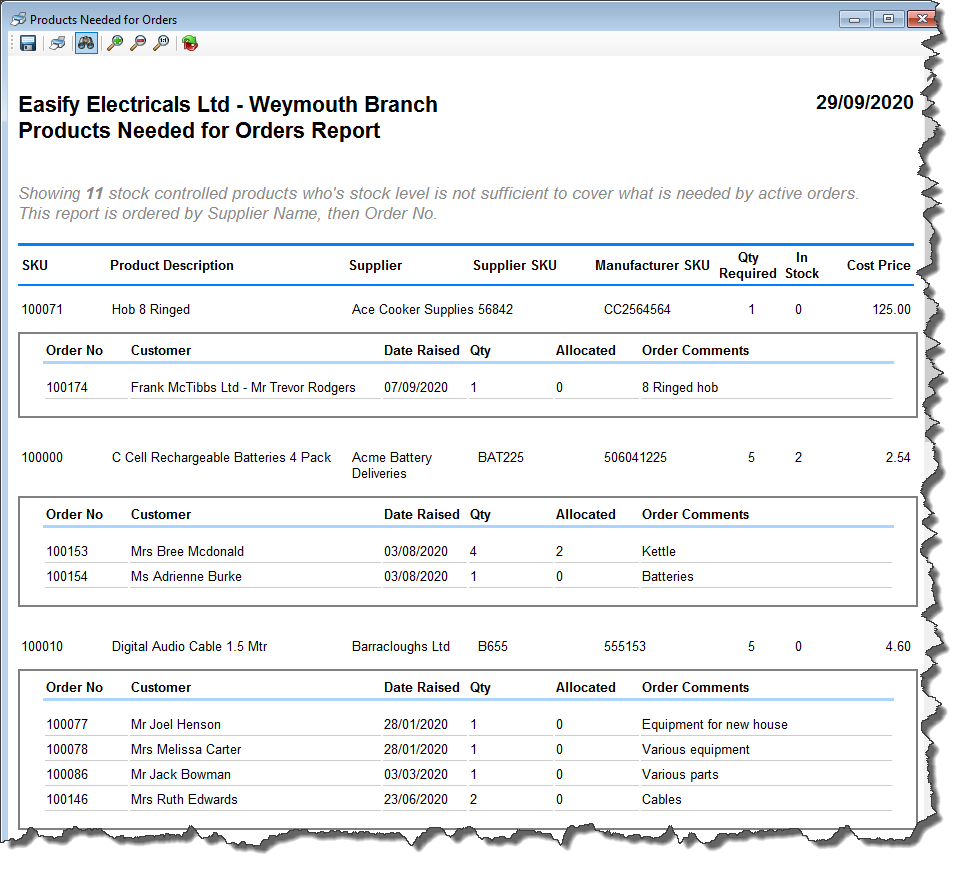Click customer Mrs Bree Mcdonald
This screenshot has width=964, height=869.
pos(187,552)
